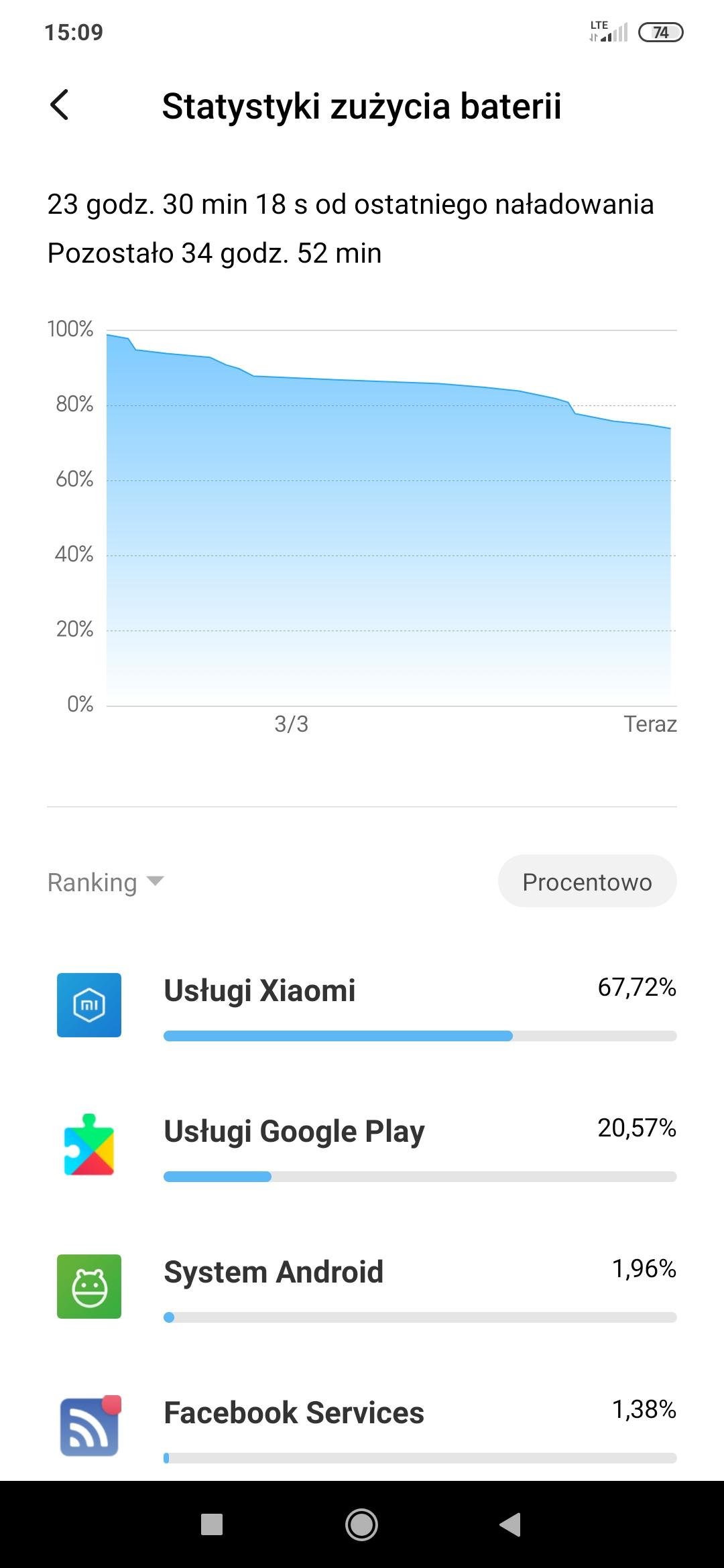724x1568 pixels.
Task: Tap the 'Teraz' label under the chart
Action: 650,724
